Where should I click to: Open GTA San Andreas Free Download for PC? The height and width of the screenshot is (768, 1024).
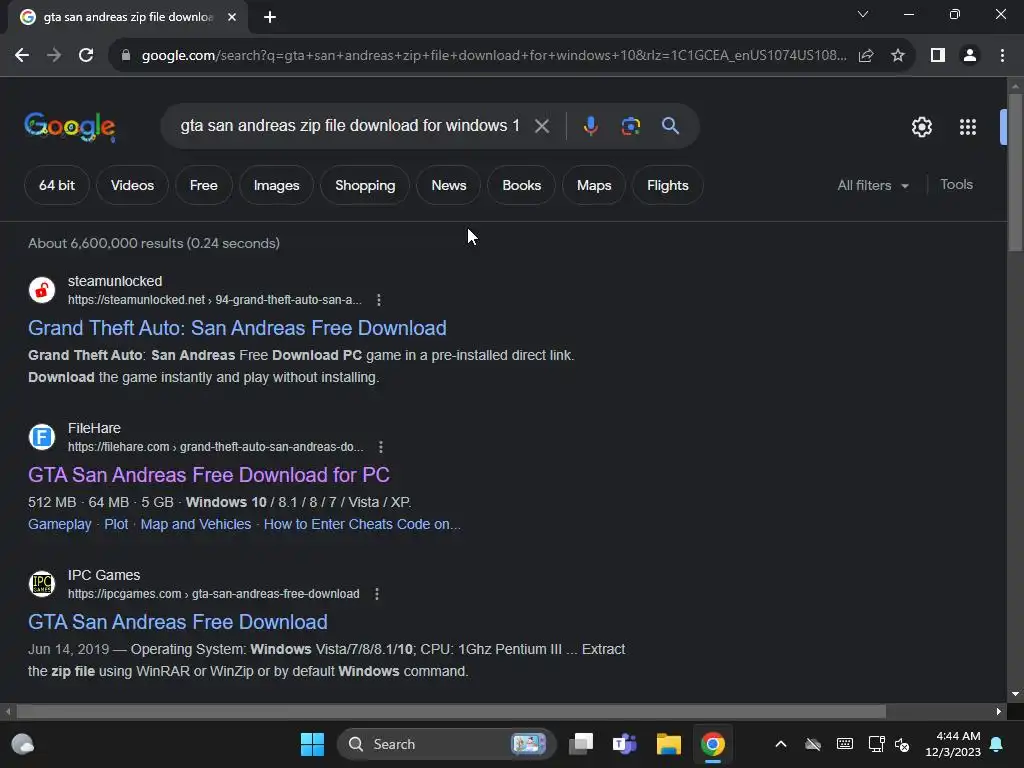pyautogui.click(x=209, y=475)
